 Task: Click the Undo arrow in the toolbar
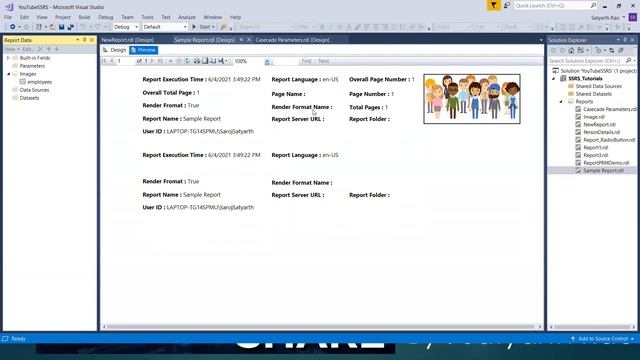click(x=83, y=27)
